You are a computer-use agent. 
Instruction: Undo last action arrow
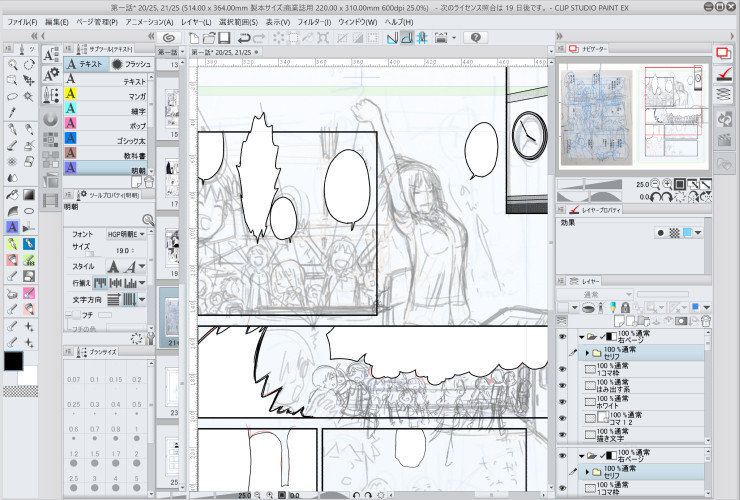(244, 38)
